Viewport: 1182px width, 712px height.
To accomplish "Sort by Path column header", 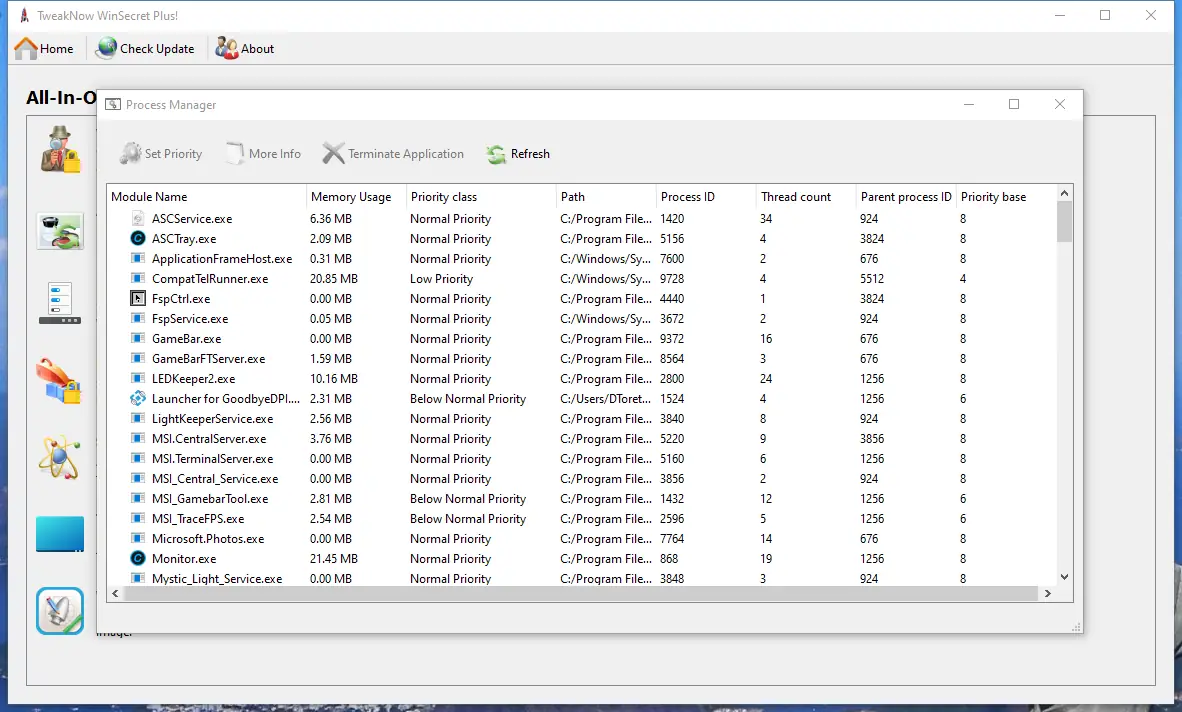I will [606, 197].
